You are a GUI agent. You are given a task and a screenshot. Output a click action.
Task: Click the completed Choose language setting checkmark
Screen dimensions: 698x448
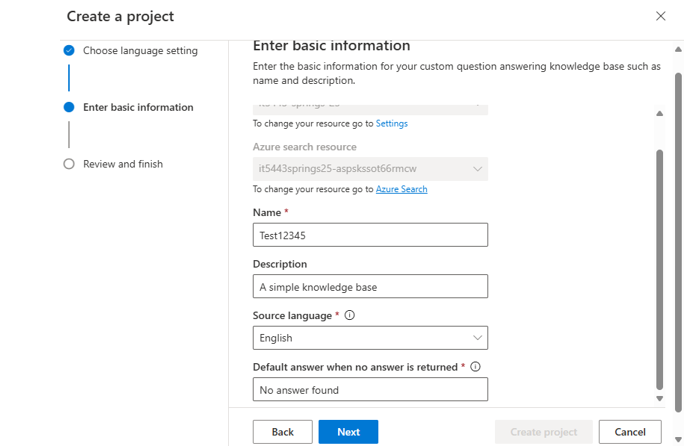click(x=69, y=50)
